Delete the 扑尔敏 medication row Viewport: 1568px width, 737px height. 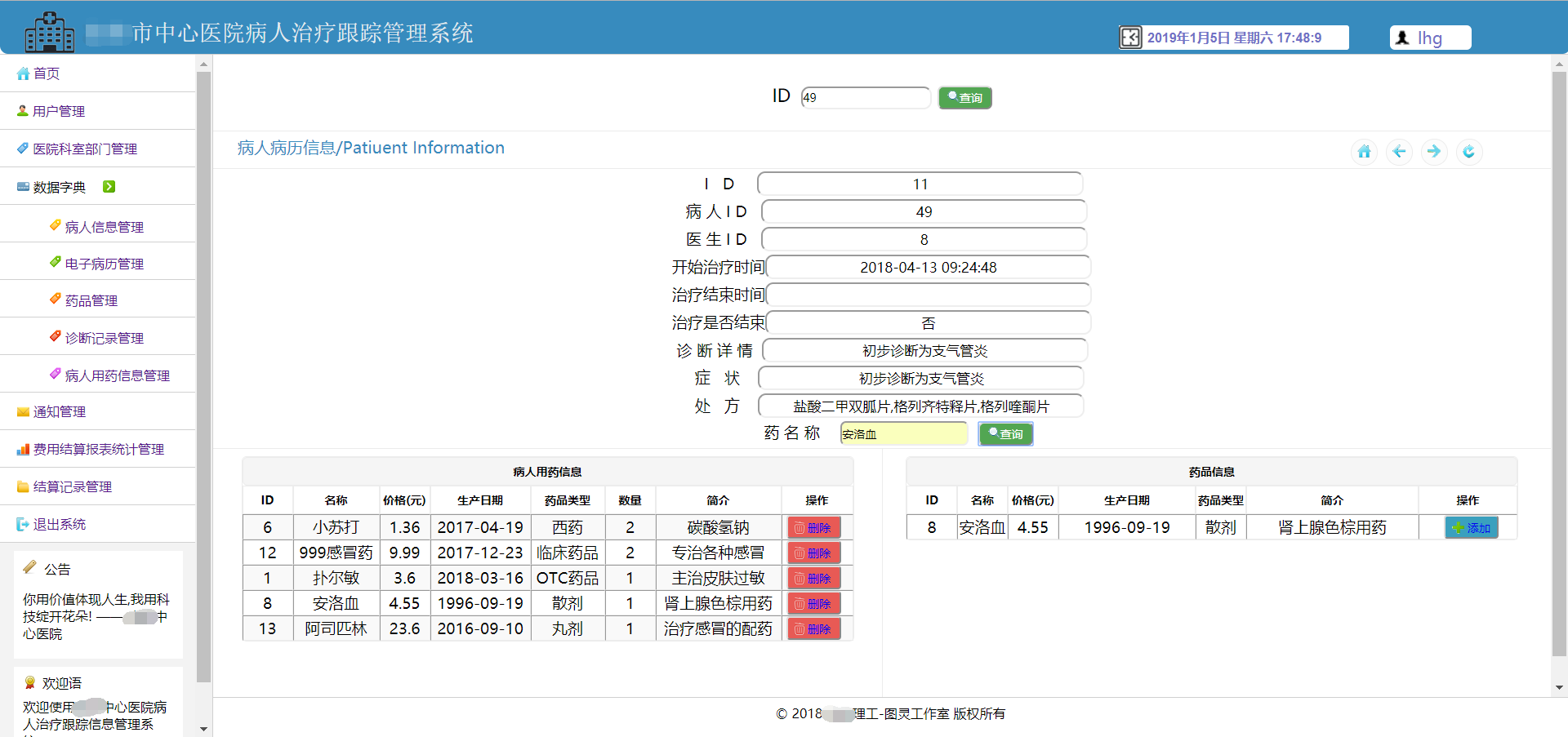[813, 579]
